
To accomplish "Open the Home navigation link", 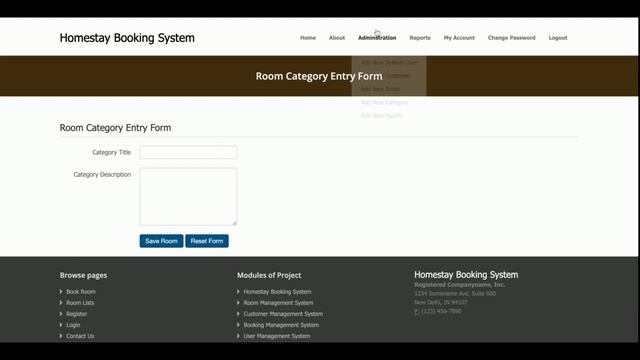I will coord(308,38).
